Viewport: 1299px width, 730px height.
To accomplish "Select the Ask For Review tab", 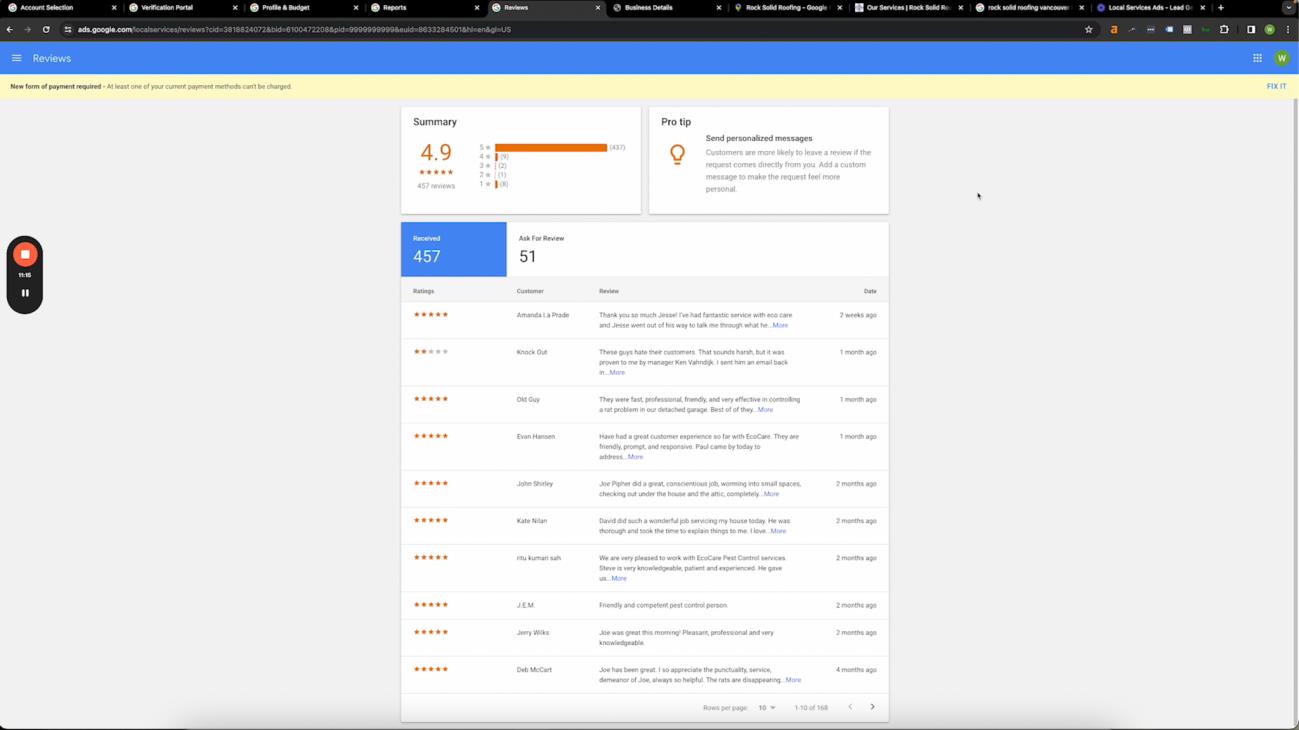I will pos(541,249).
